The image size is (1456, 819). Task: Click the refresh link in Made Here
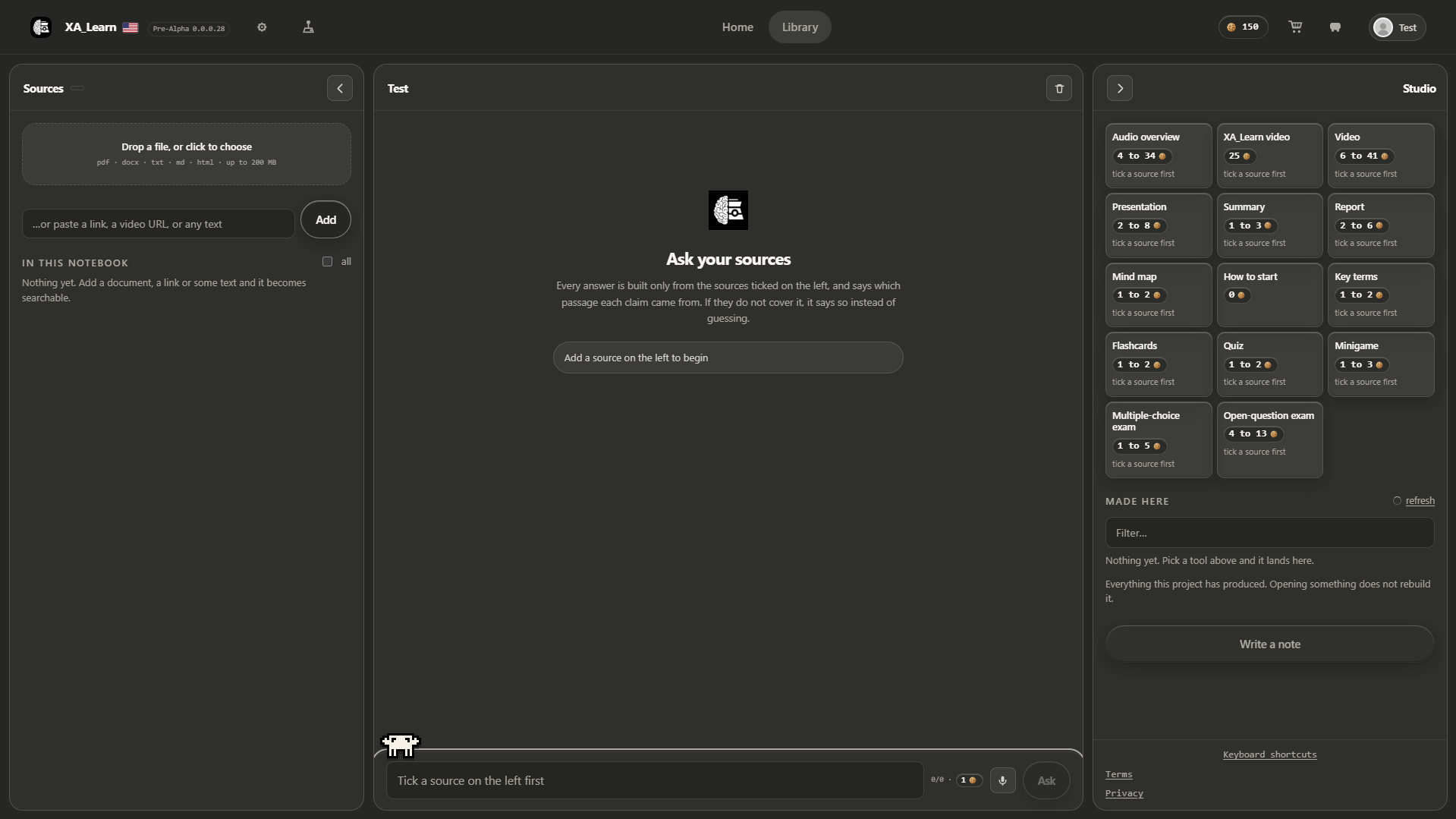click(x=1420, y=501)
